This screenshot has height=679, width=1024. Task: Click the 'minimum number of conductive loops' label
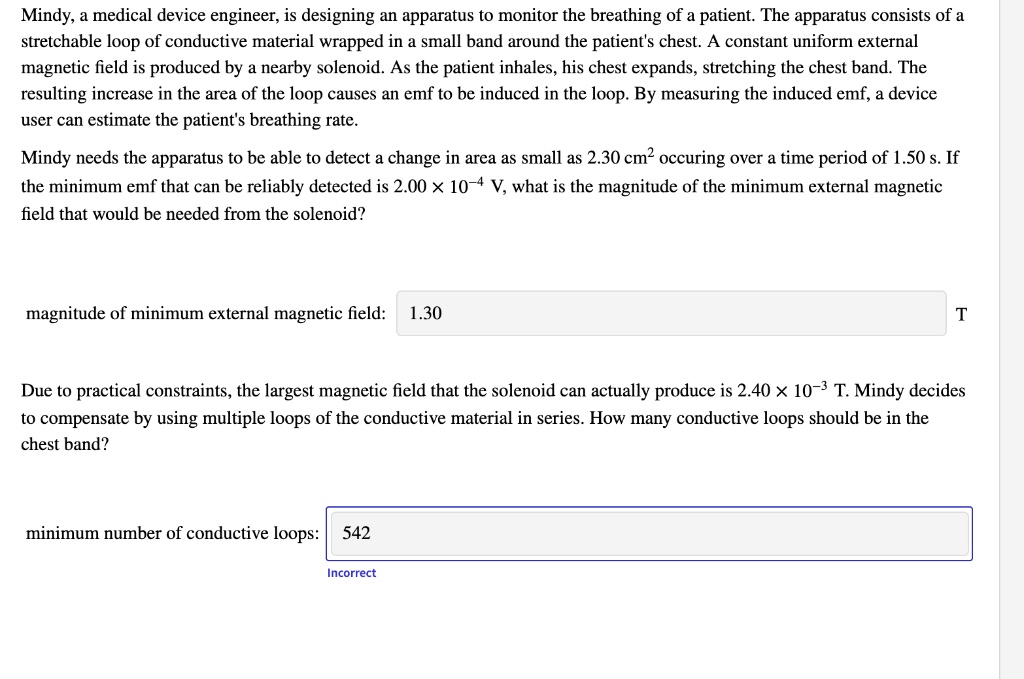tap(173, 533)
